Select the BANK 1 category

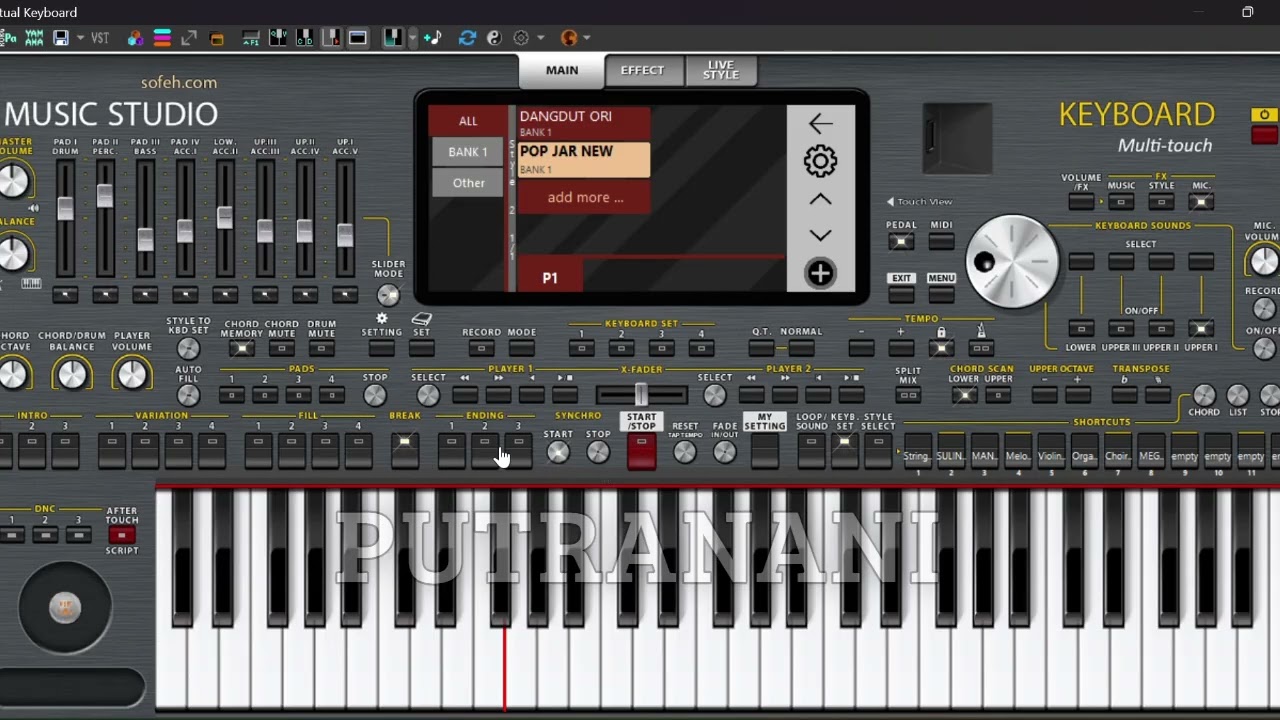(468, 152)
